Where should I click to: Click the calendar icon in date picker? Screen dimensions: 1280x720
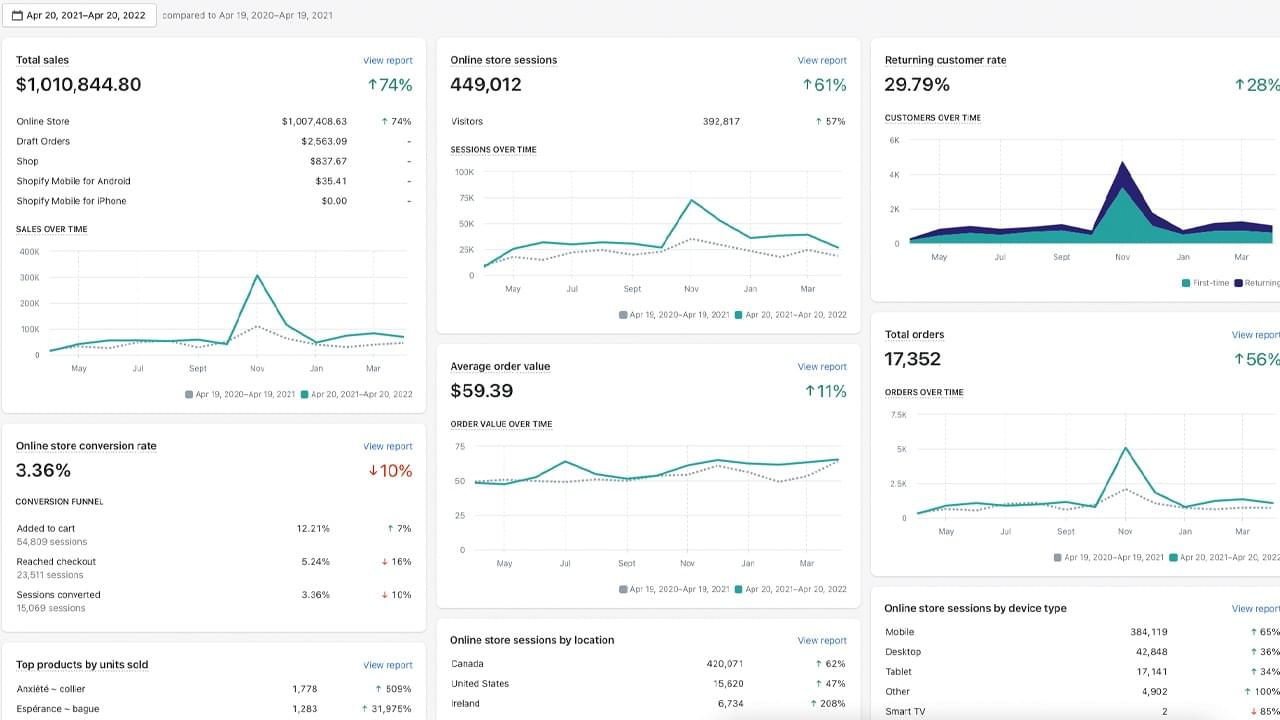click(x=17, y=16)
